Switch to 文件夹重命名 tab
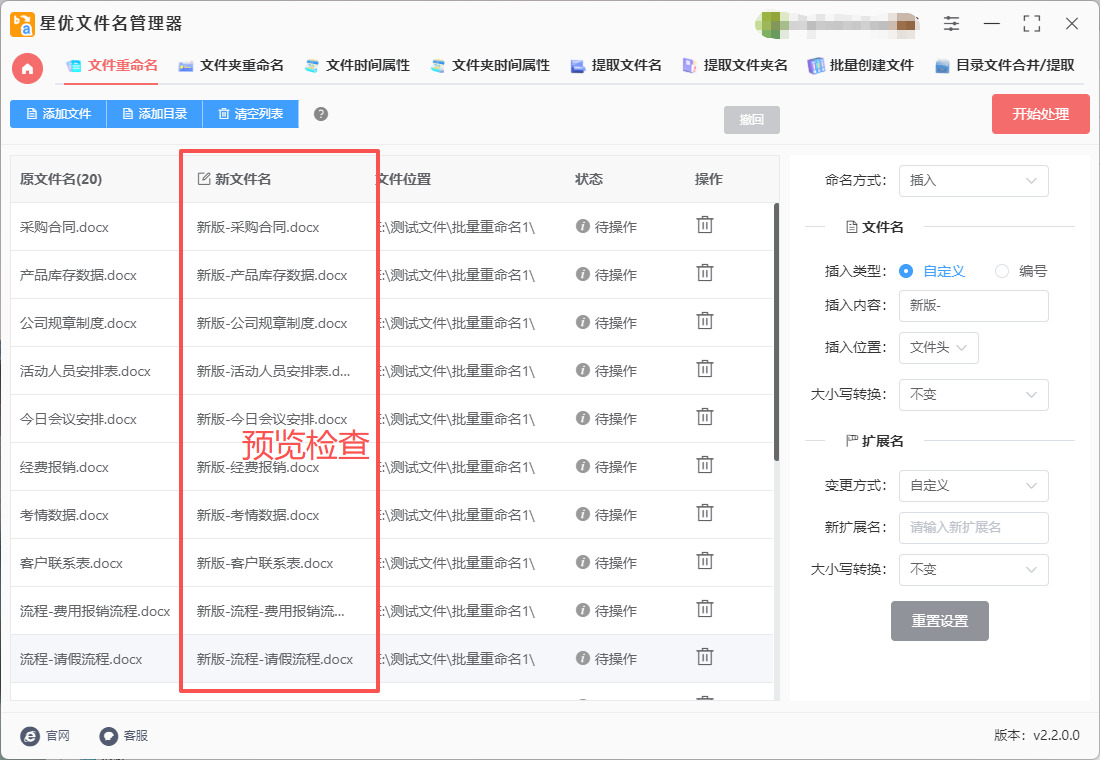 [232, 65]
